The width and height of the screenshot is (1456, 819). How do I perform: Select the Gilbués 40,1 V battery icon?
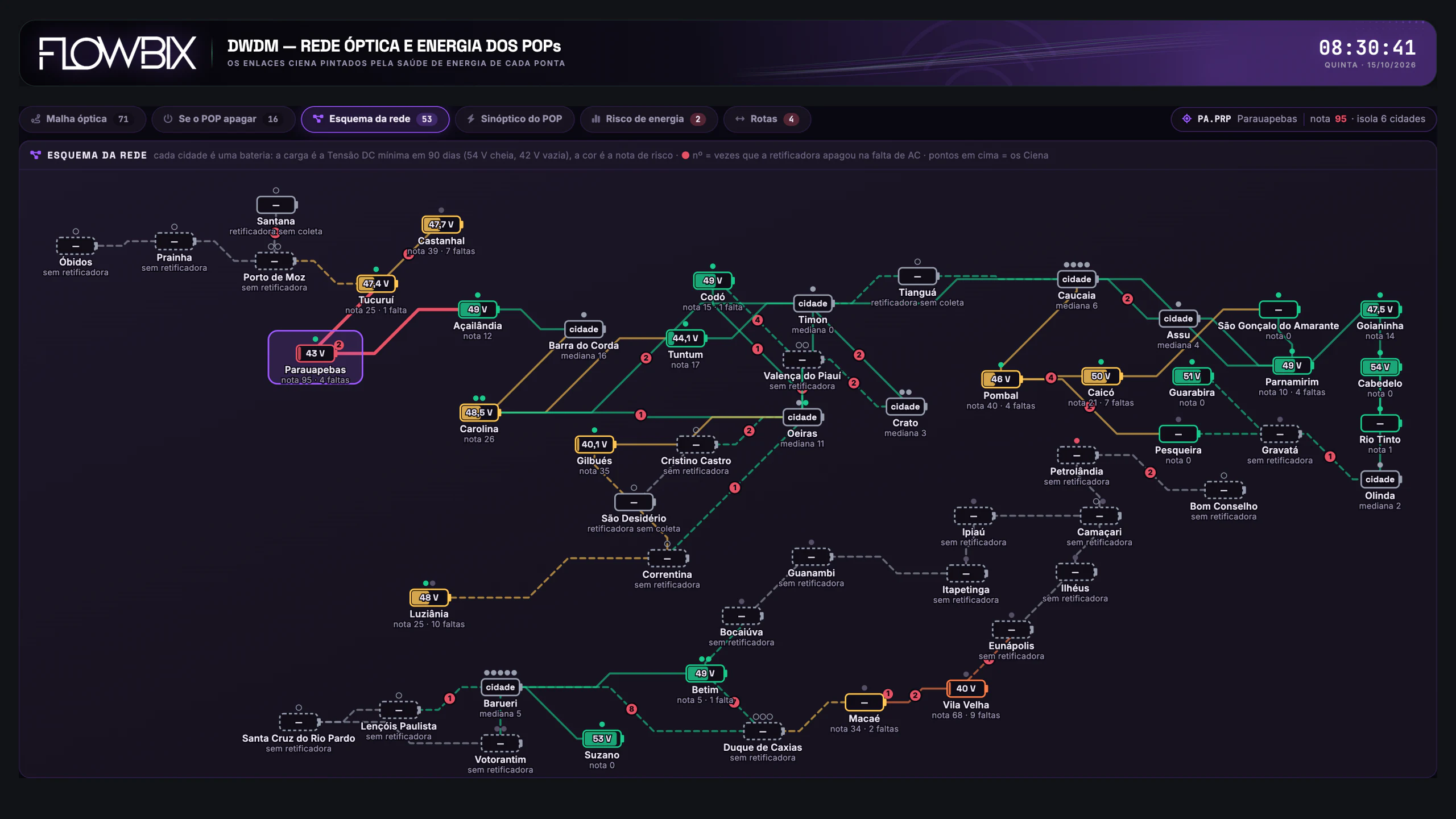coord(594,444)
